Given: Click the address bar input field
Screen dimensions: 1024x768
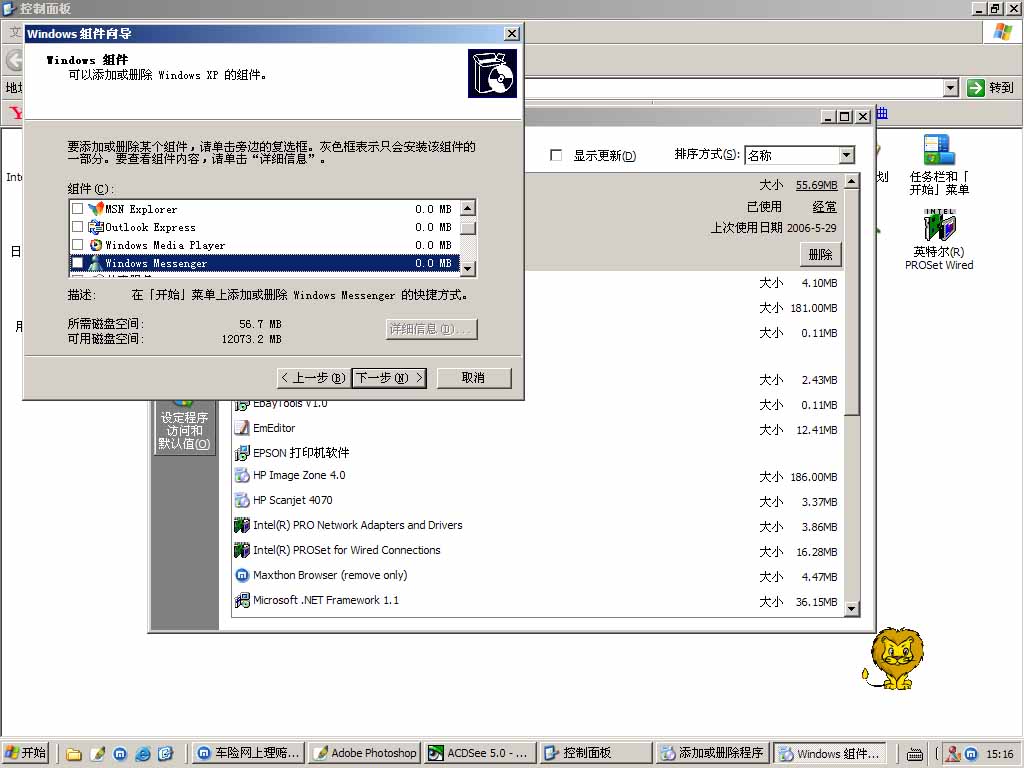Looking at the screenshot, I should 731,88.
